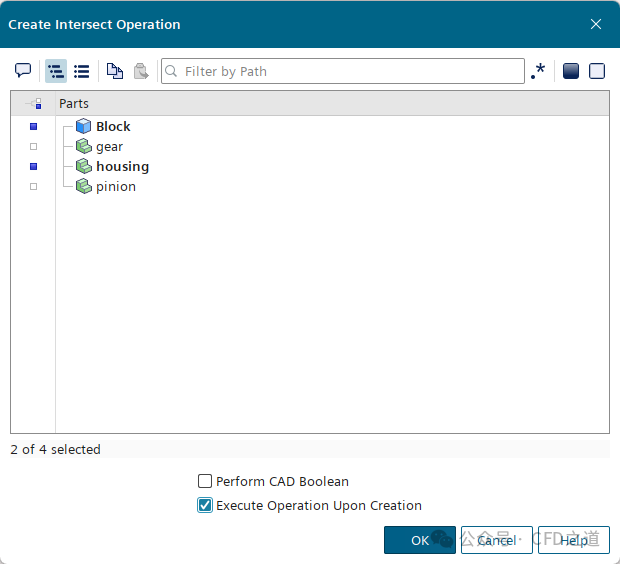Click the Parts column header
The height and width of the screenshot is (564, 620).
[74, 103]
